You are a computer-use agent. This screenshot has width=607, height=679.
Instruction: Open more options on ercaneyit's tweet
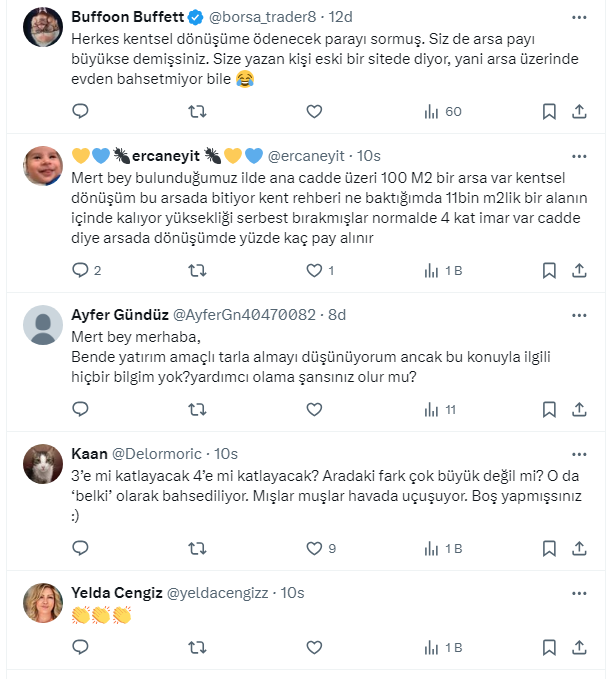[579, 156]
